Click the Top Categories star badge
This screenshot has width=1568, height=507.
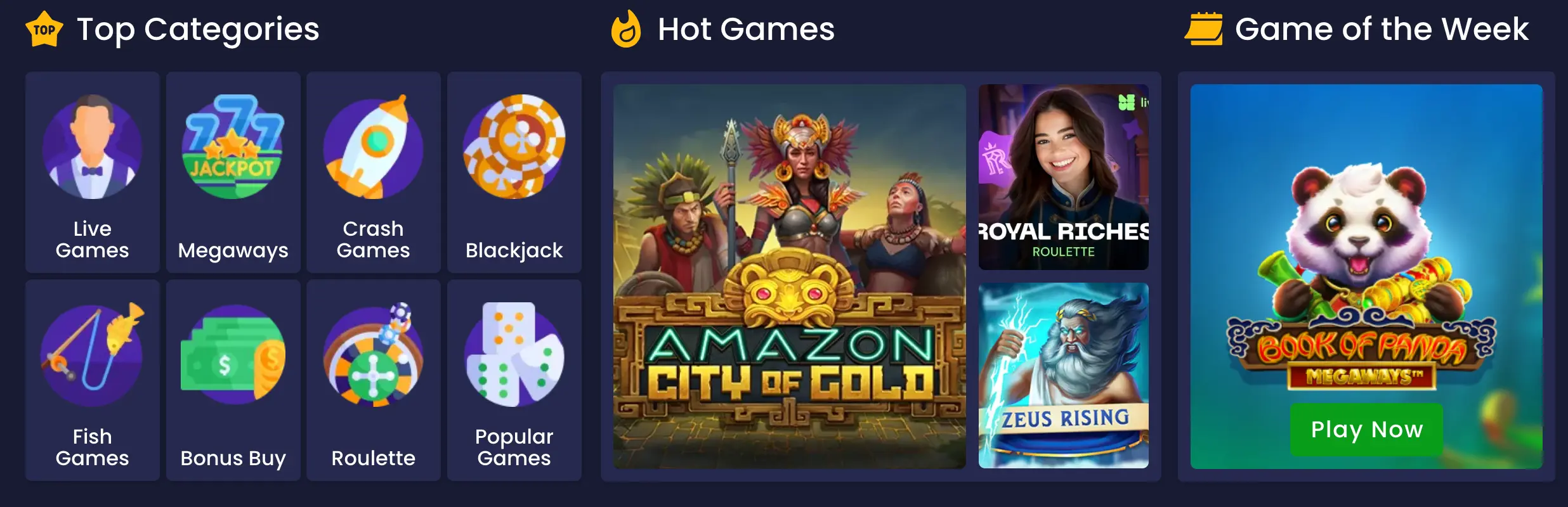click(44, 29)
